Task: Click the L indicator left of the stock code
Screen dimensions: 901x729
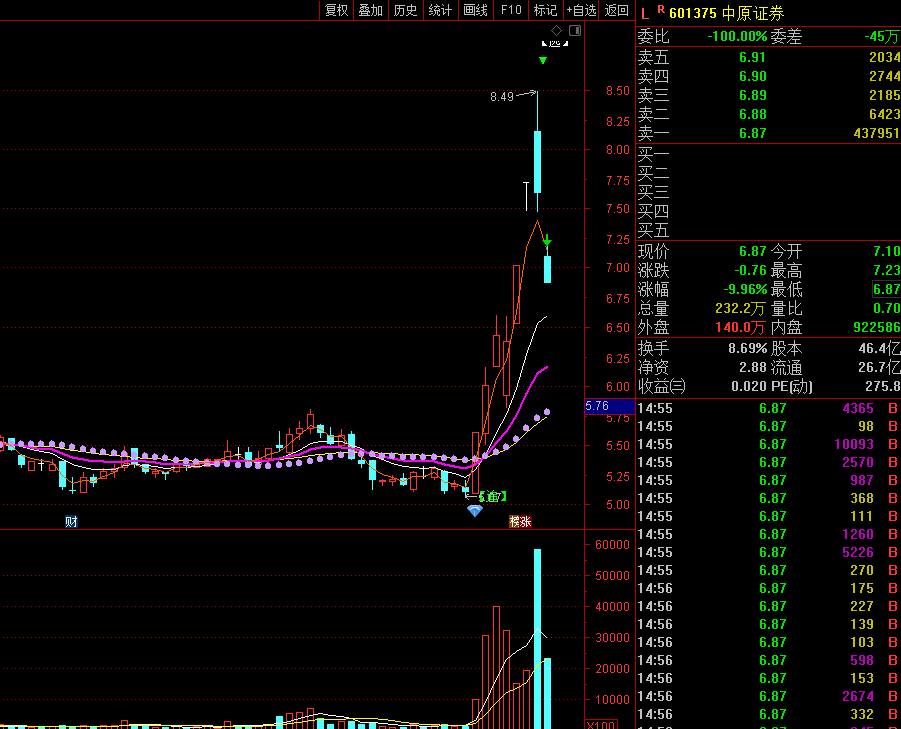Action: [x=645, y=12]
